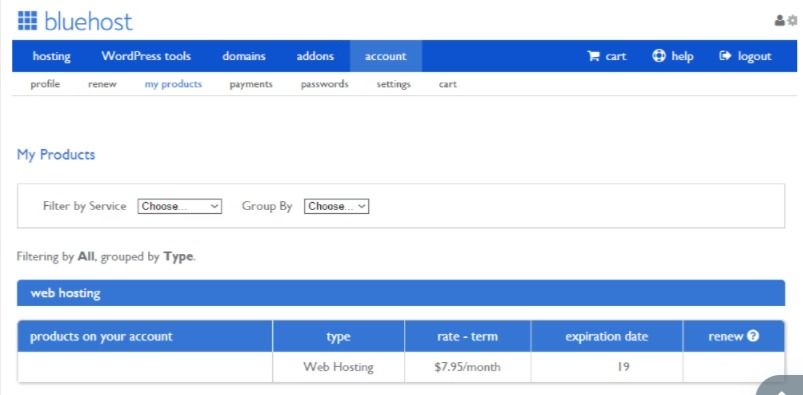The width and height of the screenshot is (803, 395).
Task: Open the addons menu
Action: click(x=315, y=56)
